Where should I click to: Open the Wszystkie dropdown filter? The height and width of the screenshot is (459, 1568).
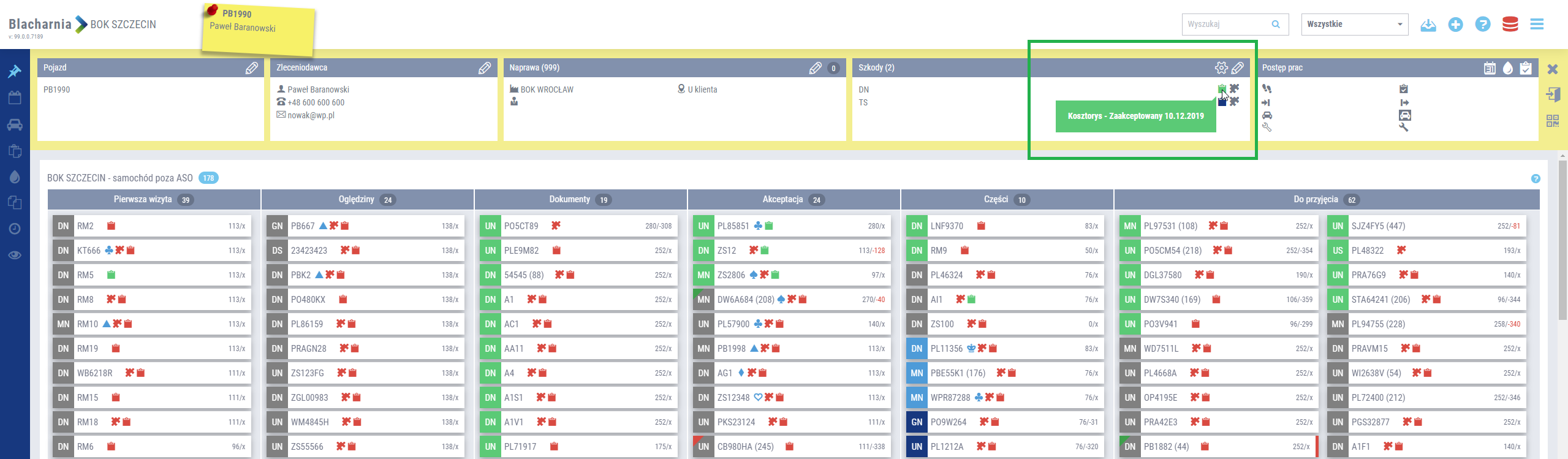point(1354,25)
